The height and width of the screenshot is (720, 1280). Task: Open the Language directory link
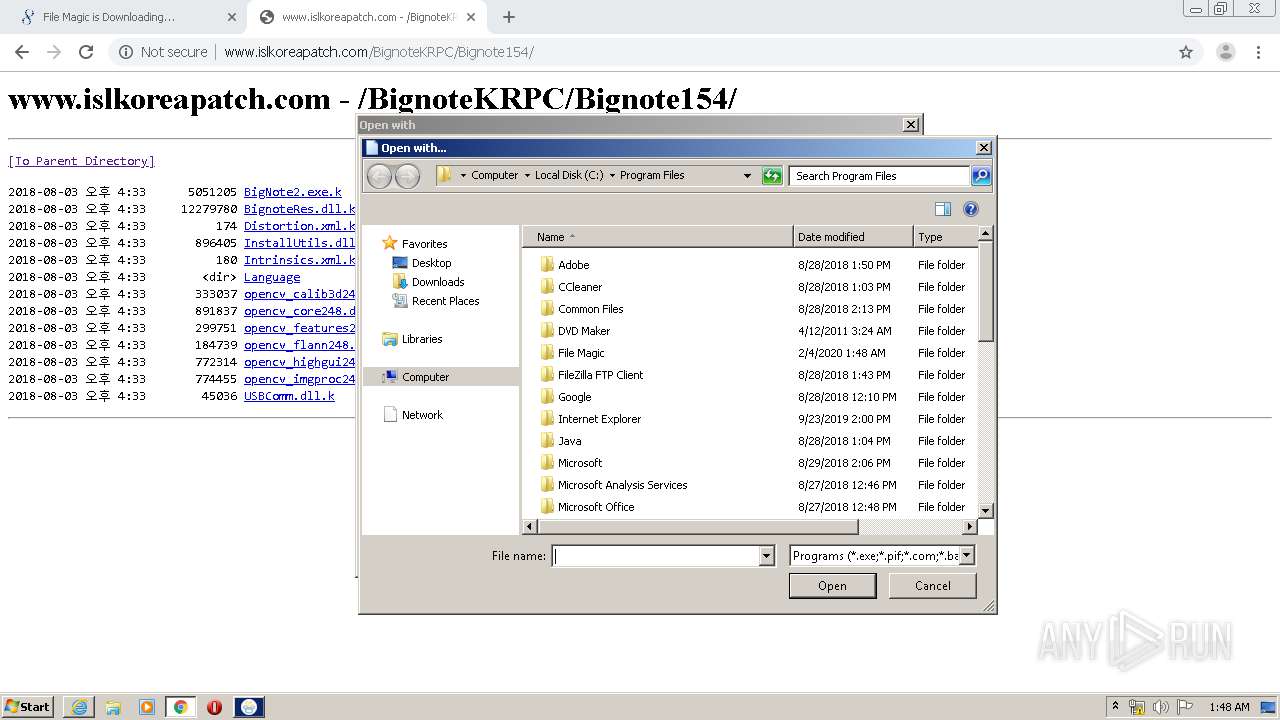[272, 277]
